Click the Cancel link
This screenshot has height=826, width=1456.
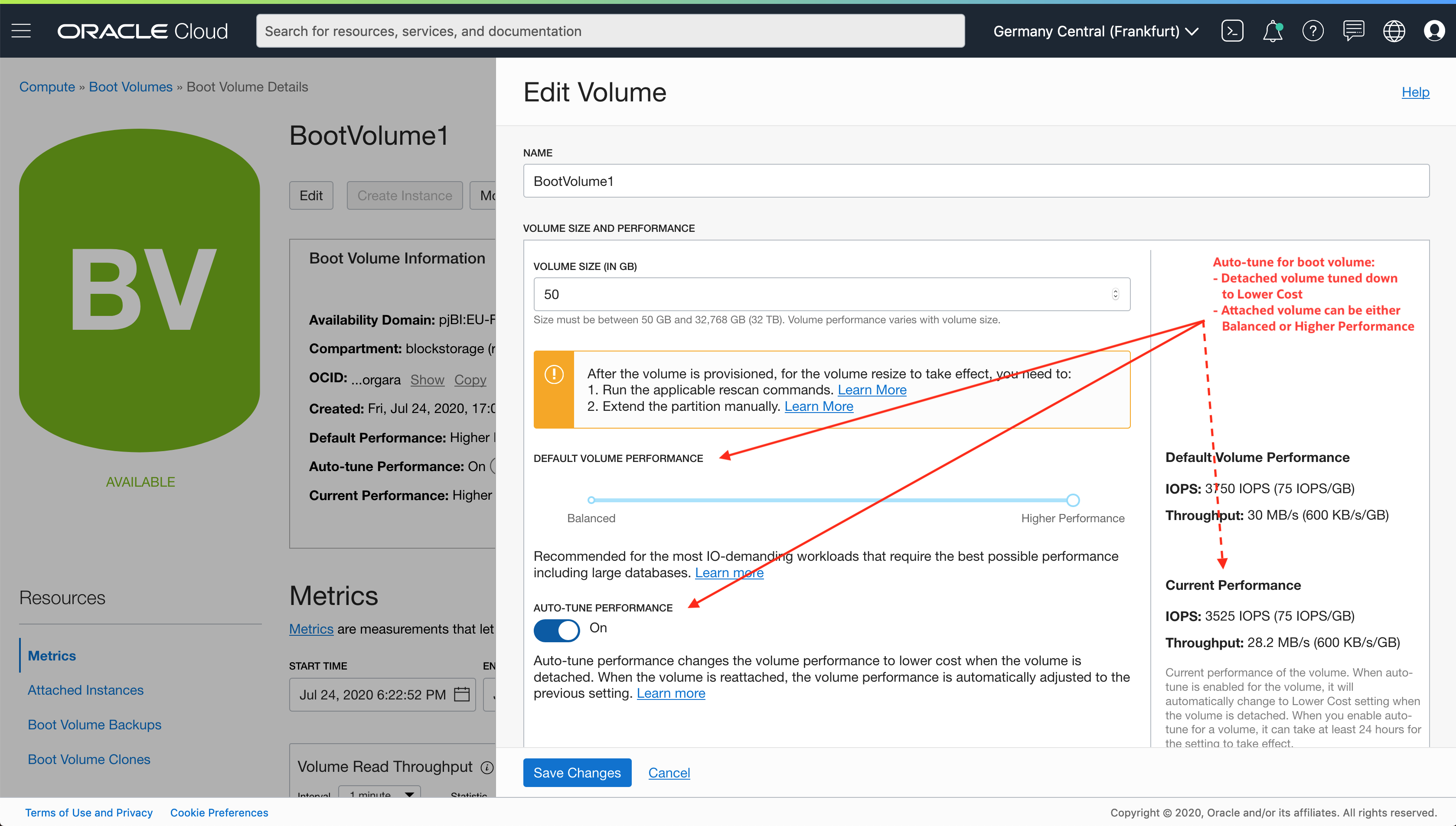pos(669,772)
